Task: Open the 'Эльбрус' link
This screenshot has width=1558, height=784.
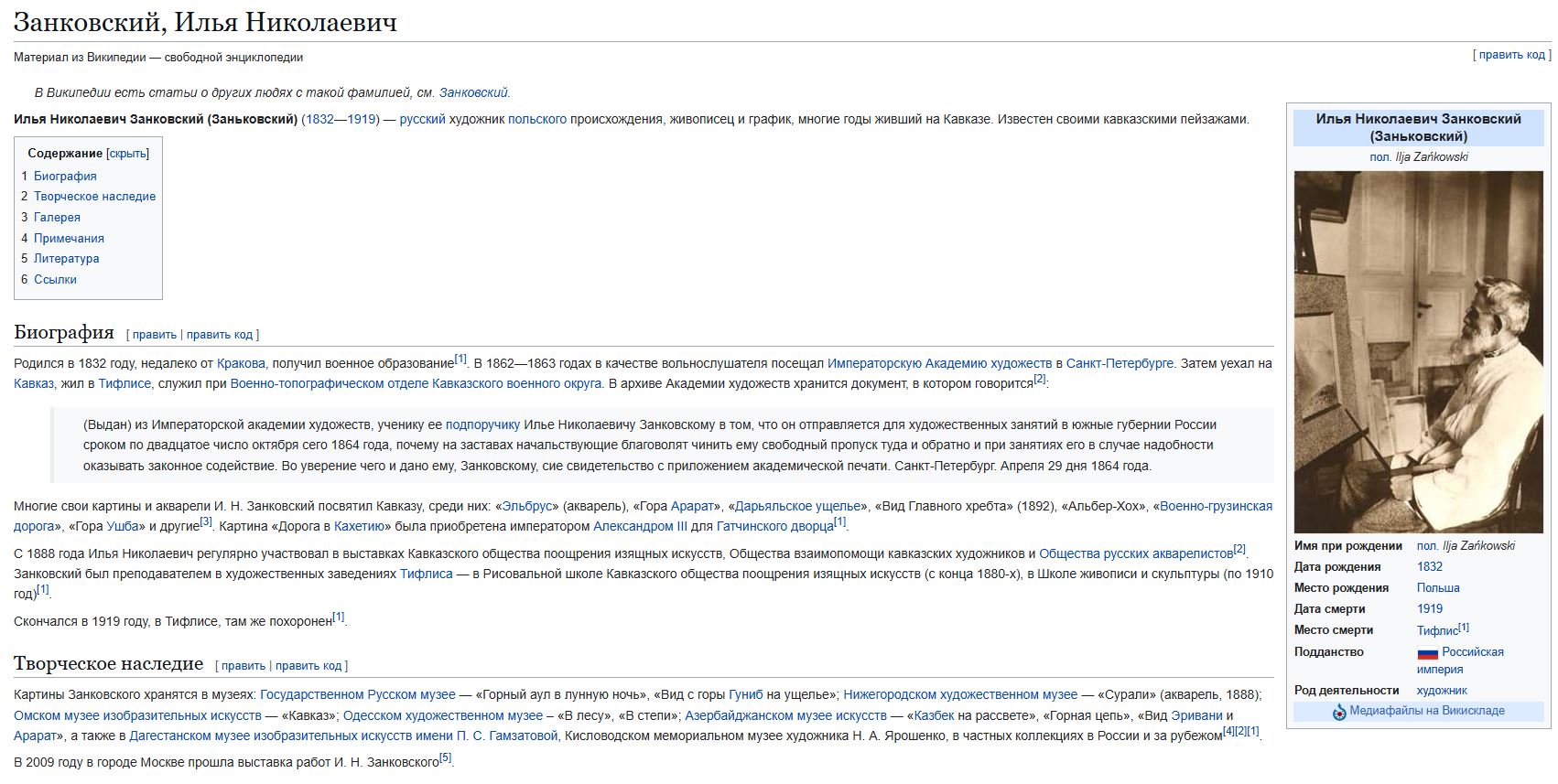Action: point(529,506)
